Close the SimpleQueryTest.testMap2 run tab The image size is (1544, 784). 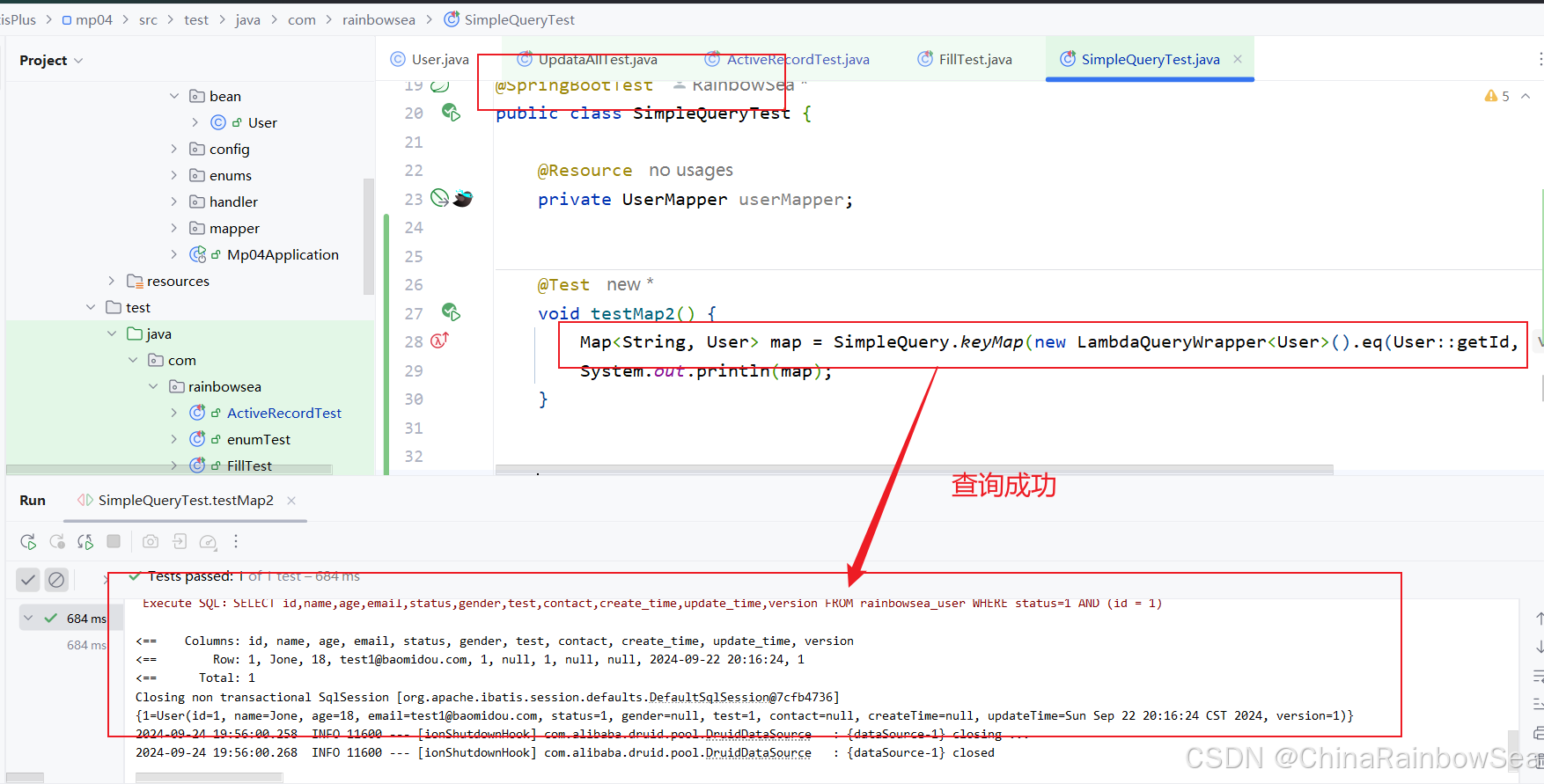[x=291, y=501]
